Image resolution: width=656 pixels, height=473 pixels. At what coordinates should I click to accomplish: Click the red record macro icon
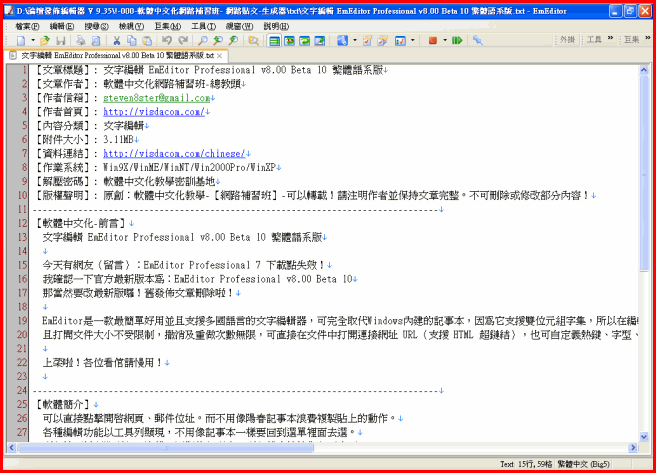coord(431,41)
